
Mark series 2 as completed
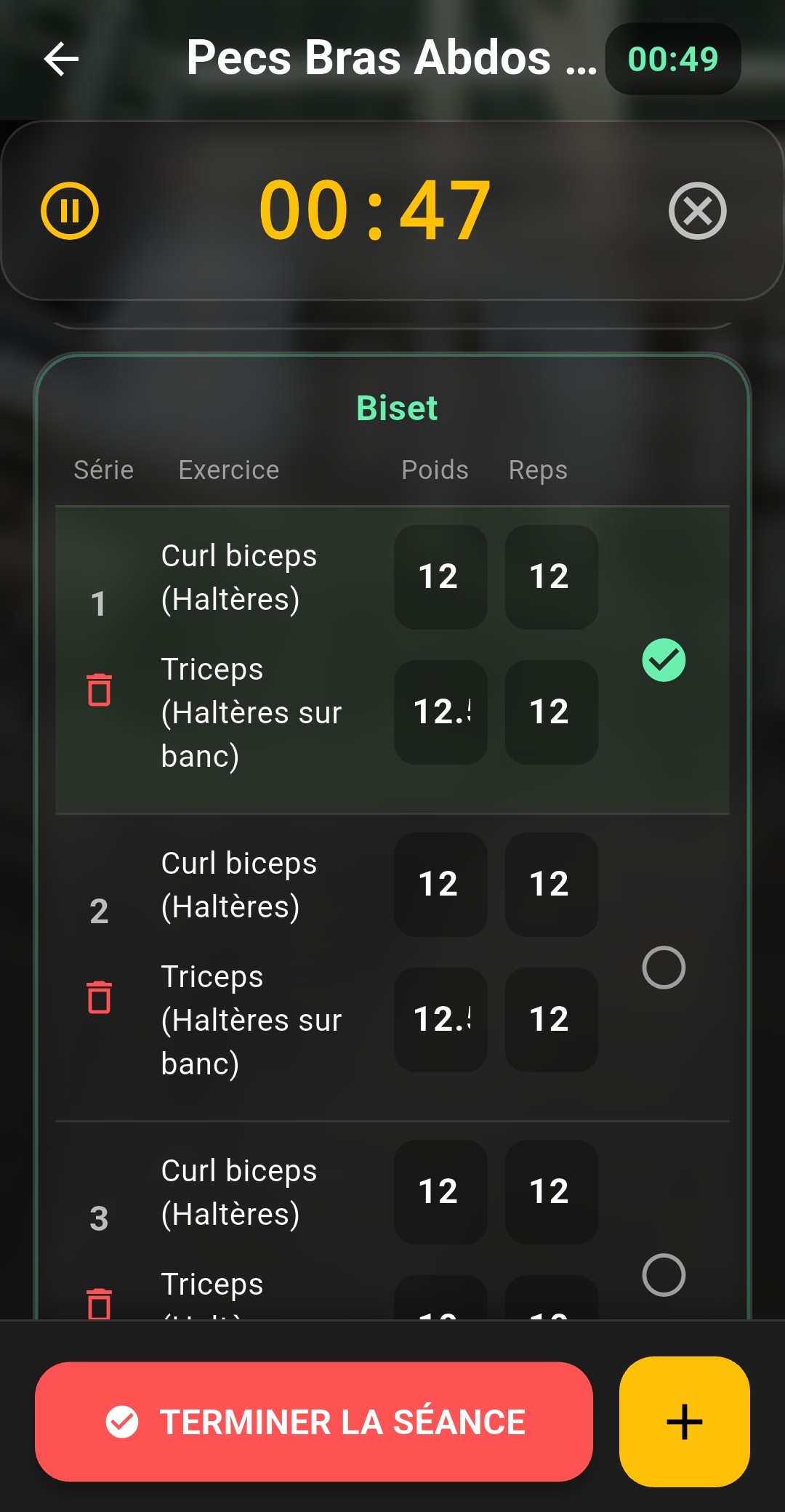tap(662, 967)
